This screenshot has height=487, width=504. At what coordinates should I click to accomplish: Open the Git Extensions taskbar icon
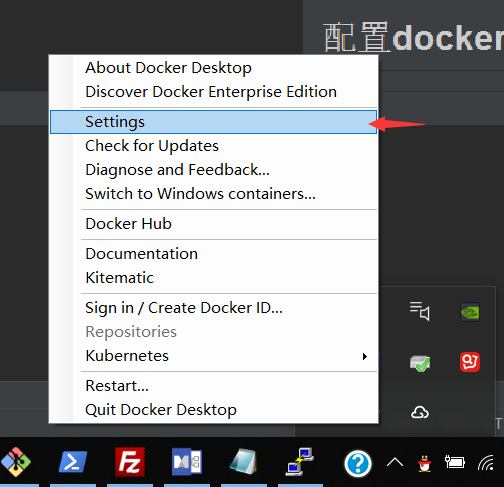16,462
